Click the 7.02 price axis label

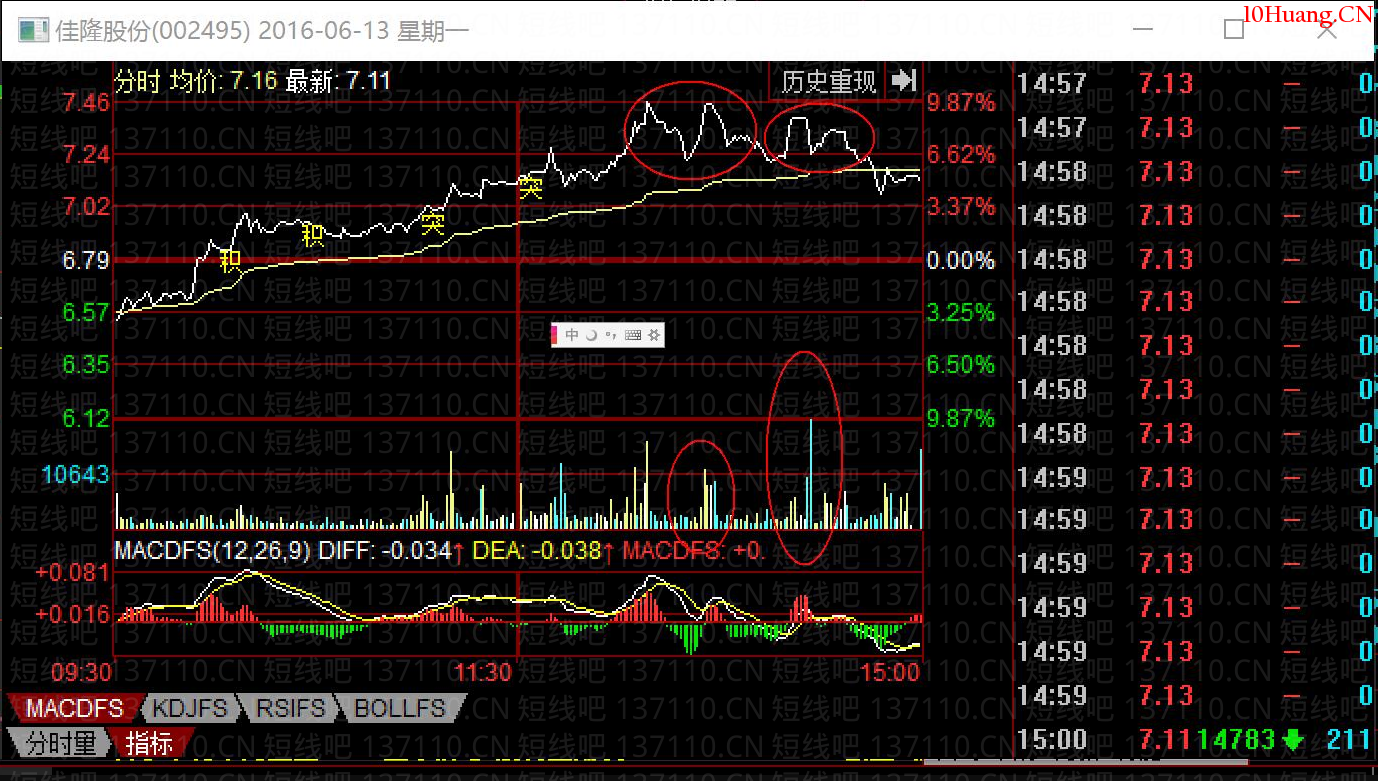(x=85, y=207)
